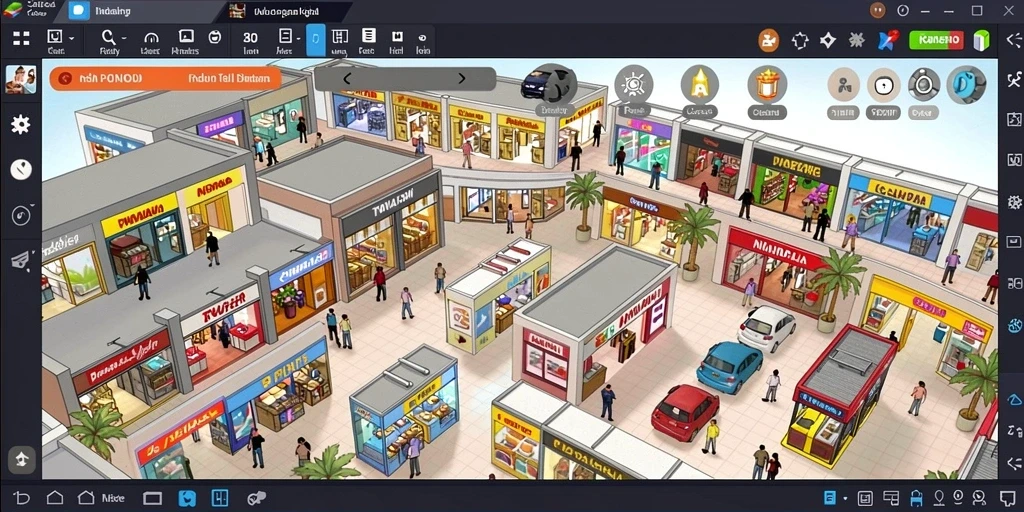
Task: Open the character avatar in left sidebar
Action: (x=20, y=80)
